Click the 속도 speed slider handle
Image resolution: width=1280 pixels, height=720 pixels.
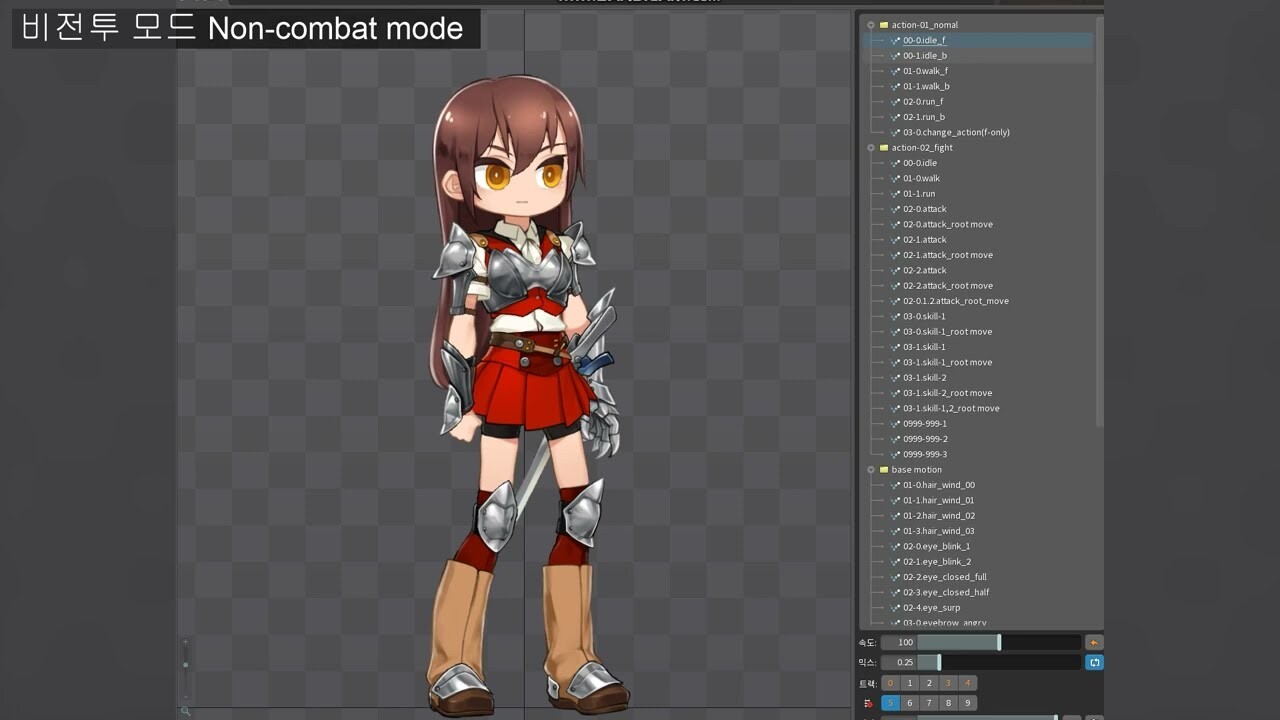999,642
